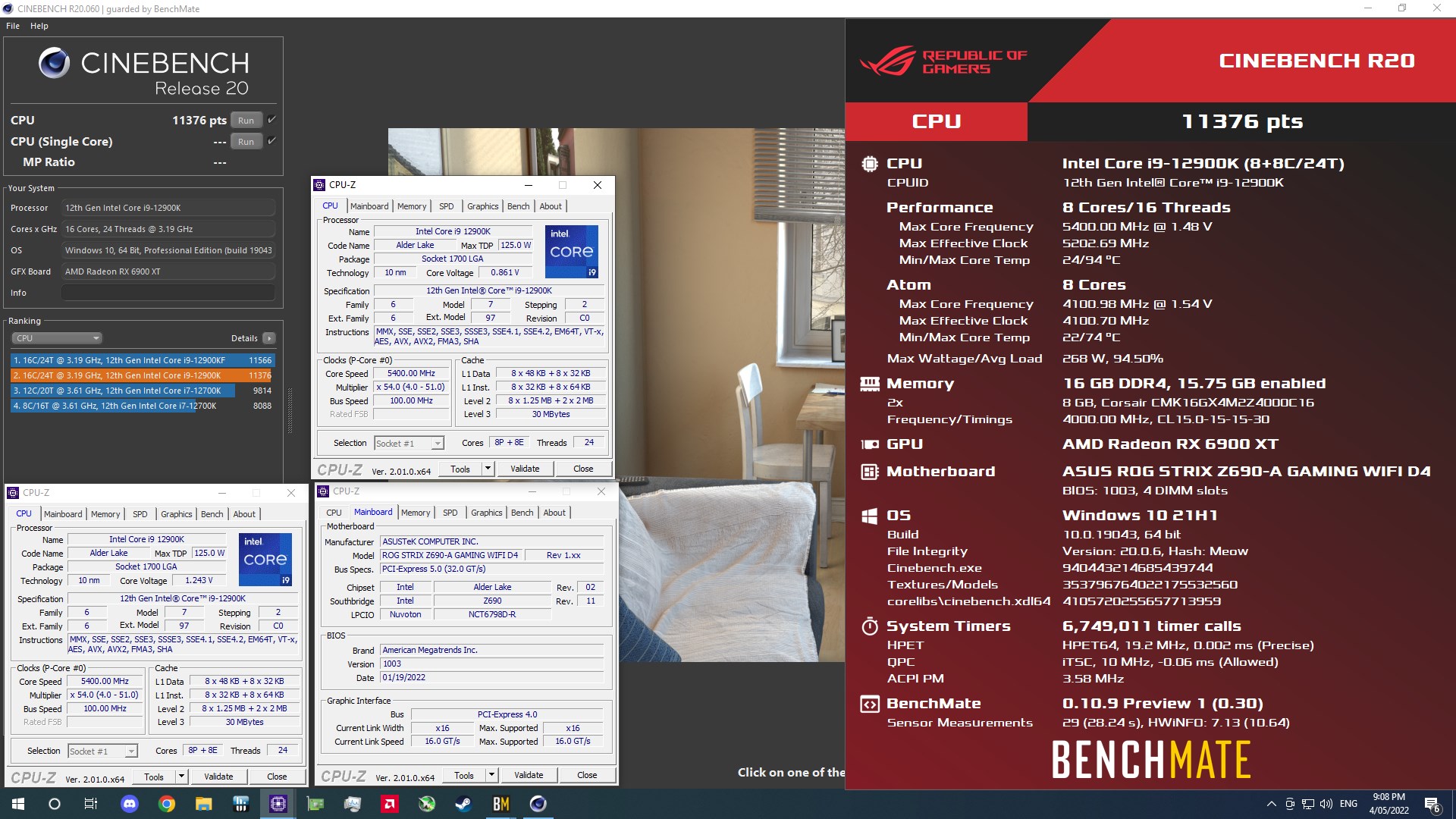Click the Info field in Your System
Image resolution: width=1456 pixels, height=819 pixels.
(x=168, y=293)
